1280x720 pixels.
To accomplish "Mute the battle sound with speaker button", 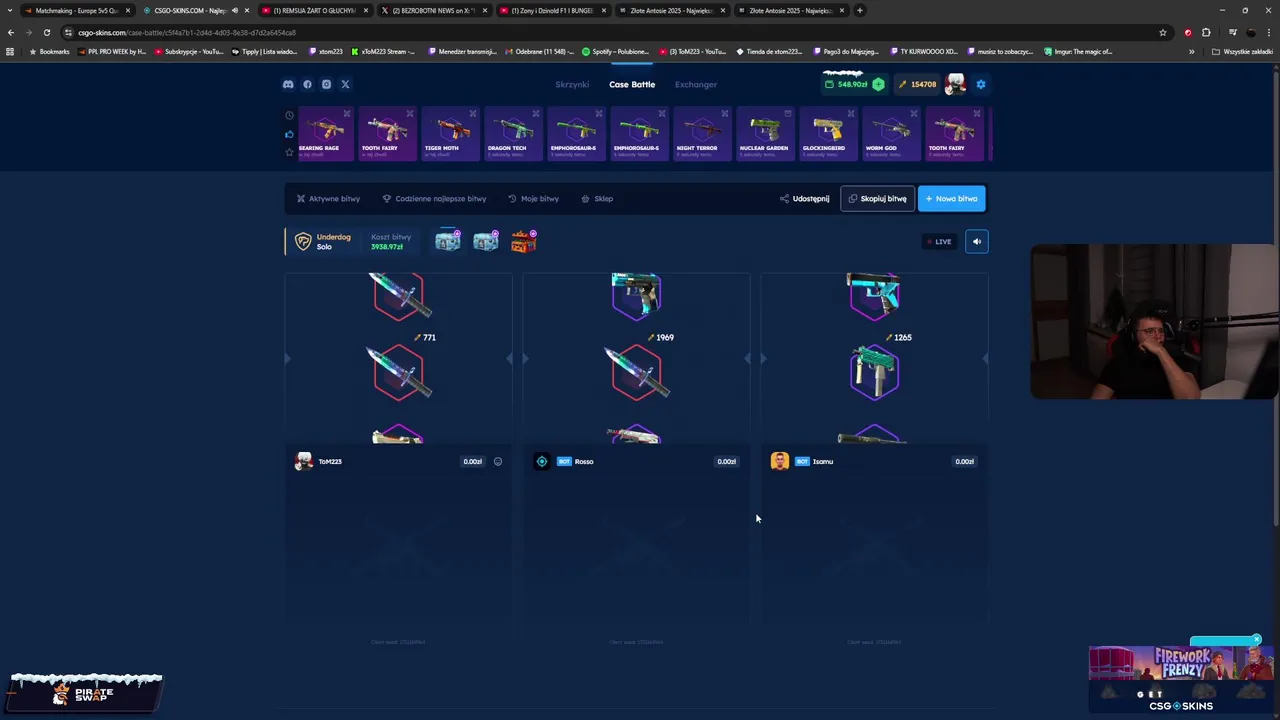I will [977, 241].
